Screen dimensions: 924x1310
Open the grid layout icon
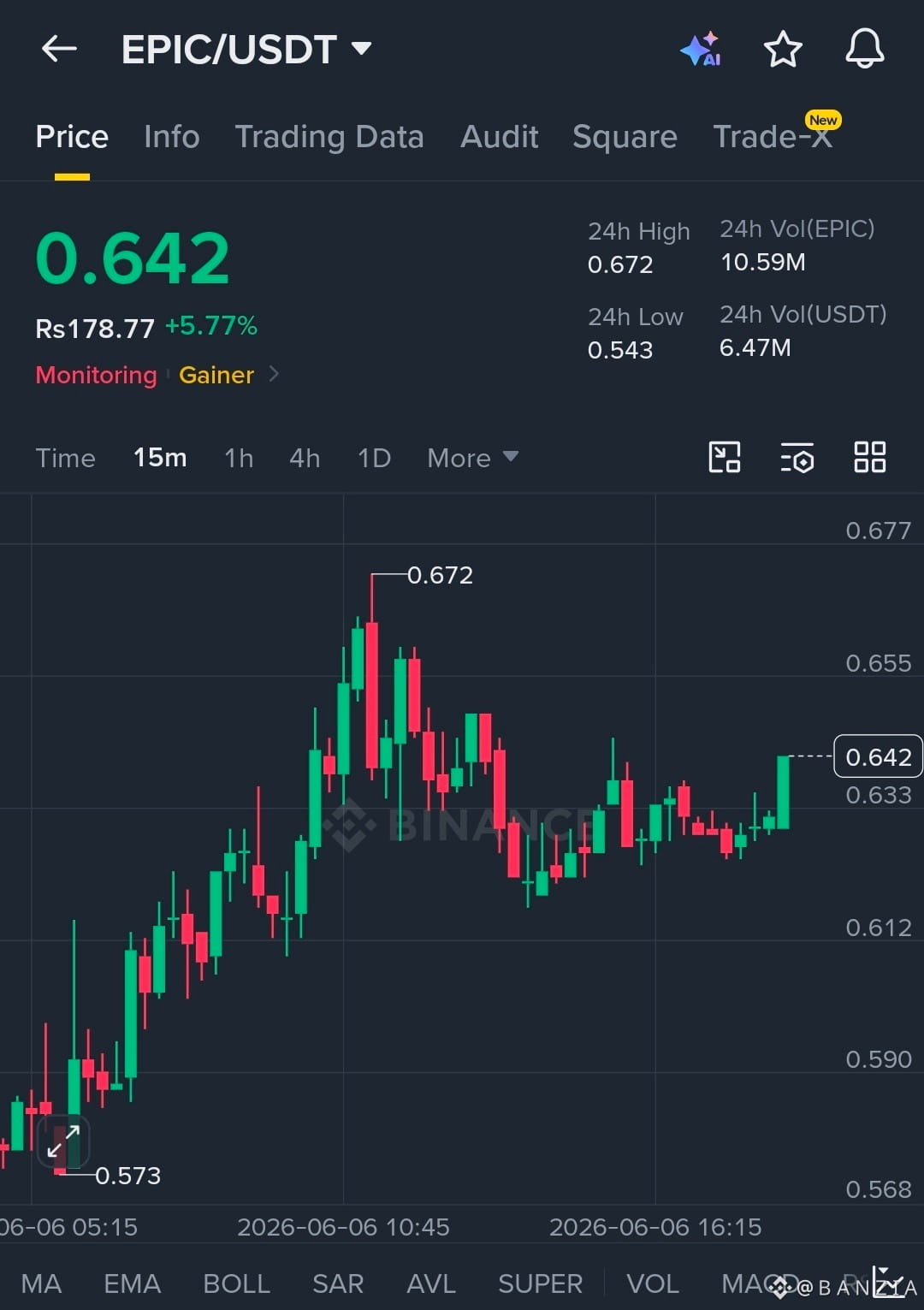pos(870,457)
